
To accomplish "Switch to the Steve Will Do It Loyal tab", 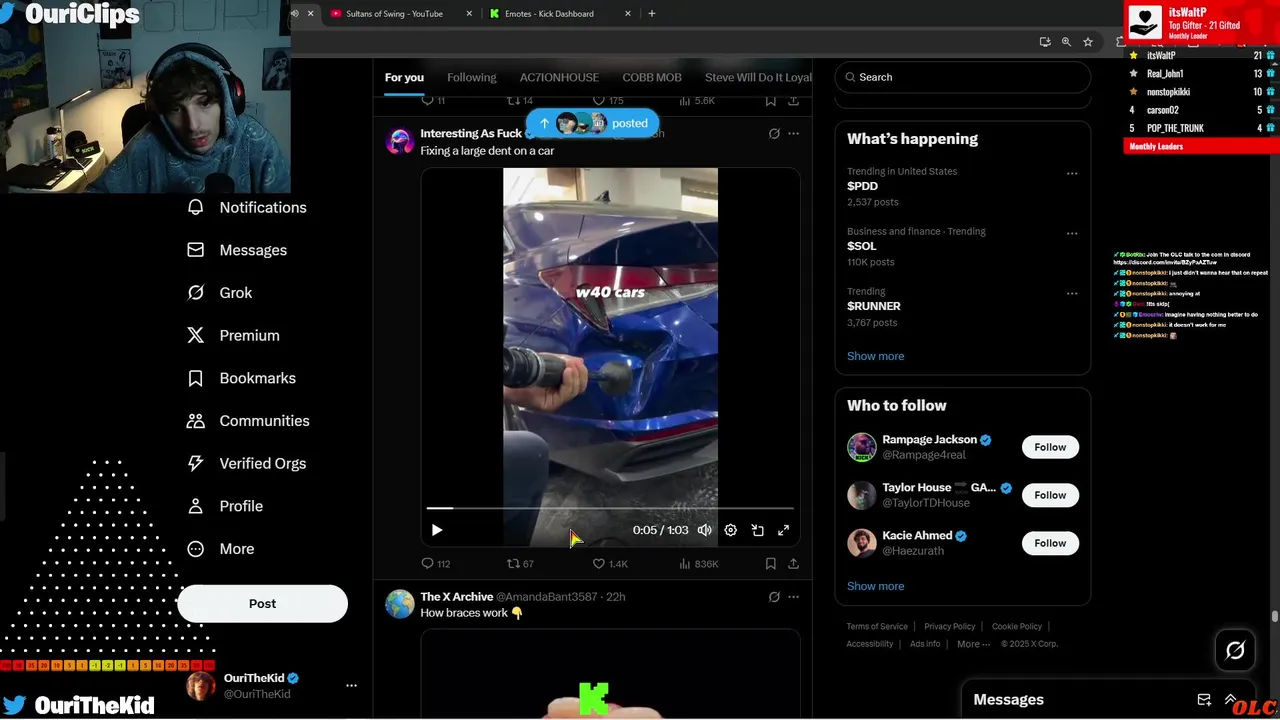I will 758,77.
